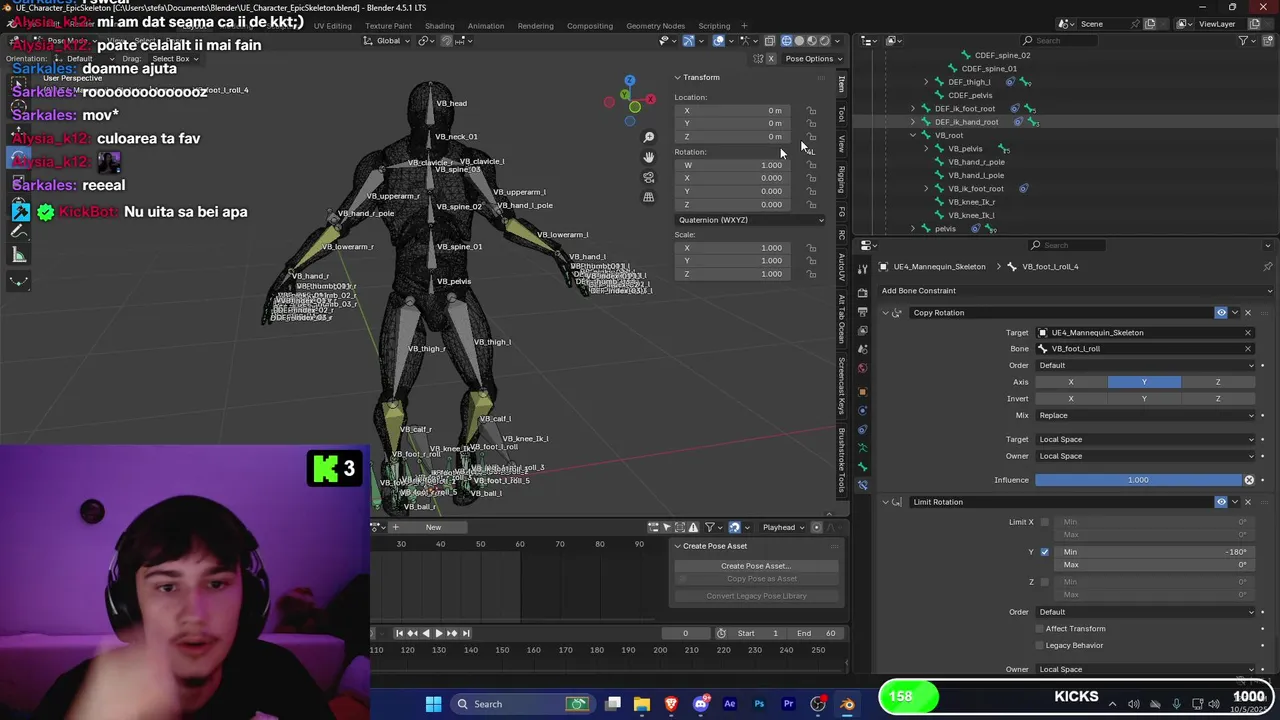Toggle Copy Rotation constraint visibility eye
This screenshot has height=720, width=1280.
tap(1221, 313)
